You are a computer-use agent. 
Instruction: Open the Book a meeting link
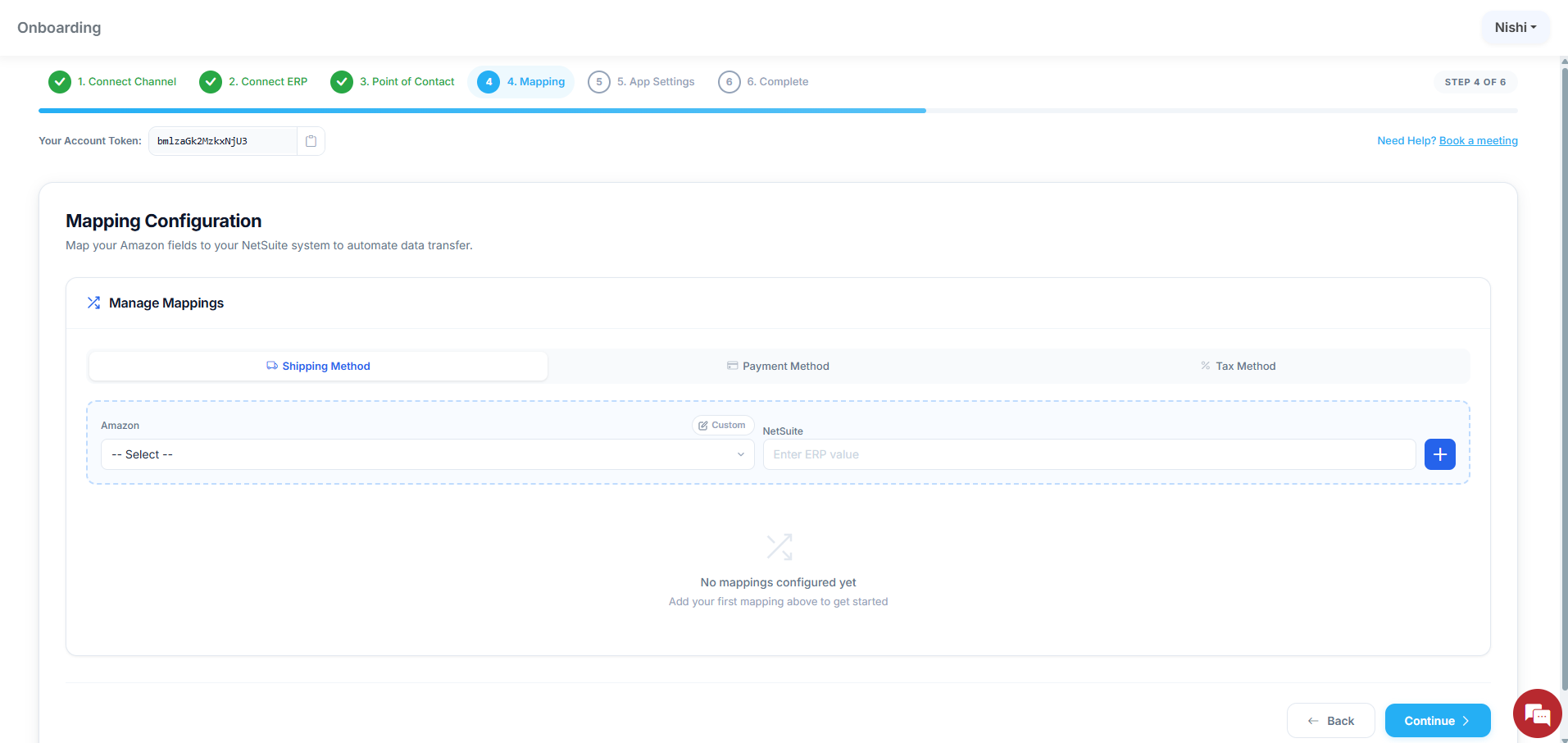pyautogui.click(x=1478, y=140)
